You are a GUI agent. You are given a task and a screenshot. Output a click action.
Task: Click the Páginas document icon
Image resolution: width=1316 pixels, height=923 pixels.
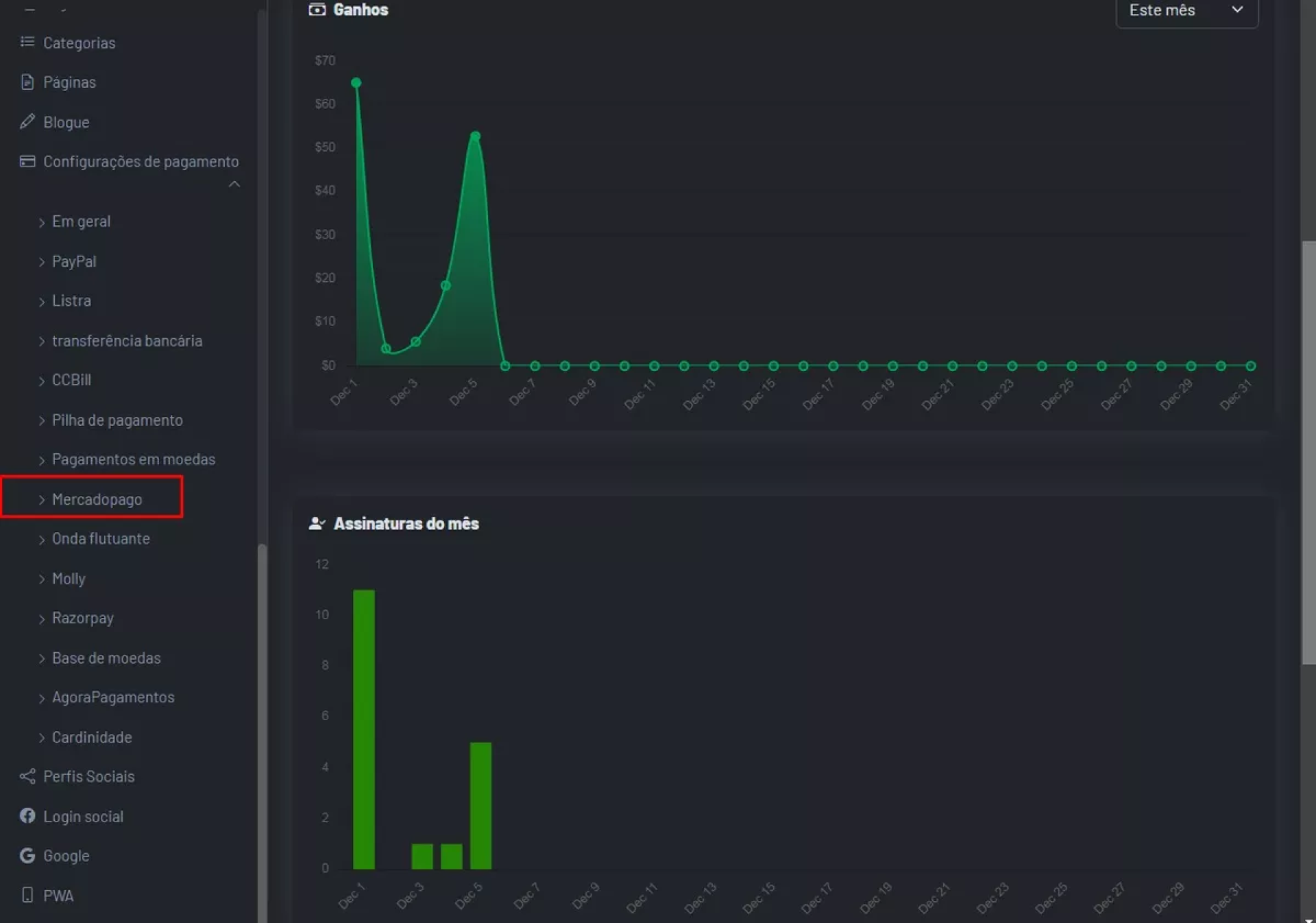[27, 82]
